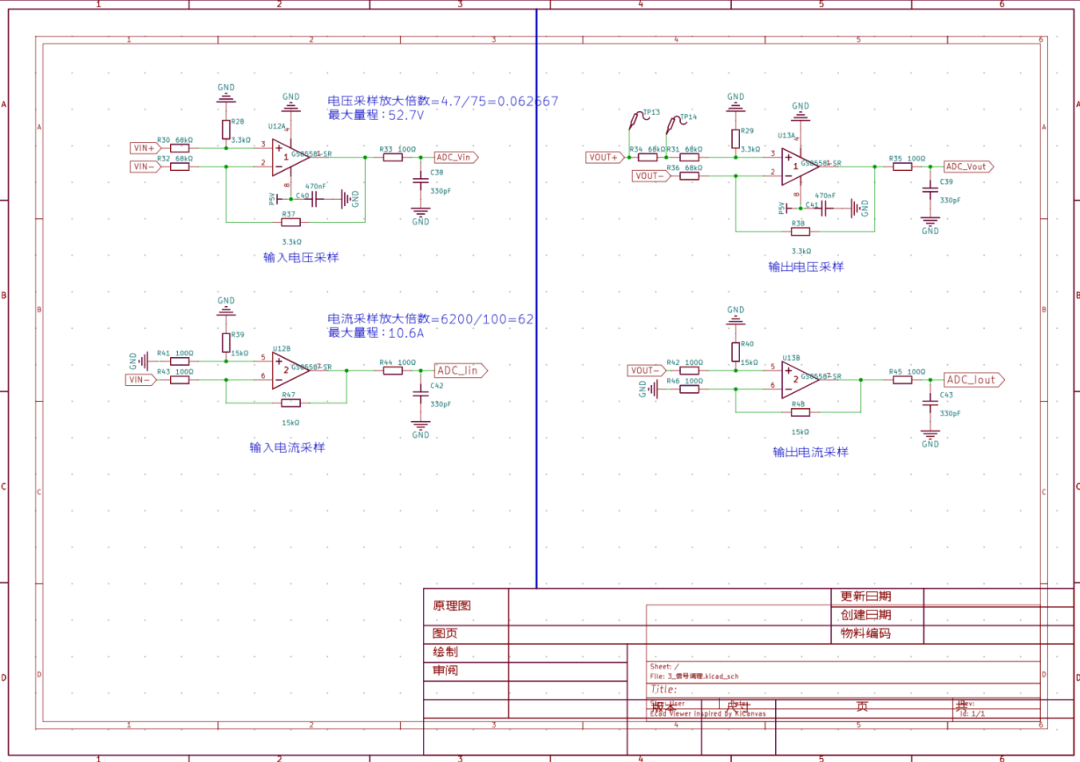Select resistor R41 100Ω
Screen dimensions: 1080x762
[180, 361]
